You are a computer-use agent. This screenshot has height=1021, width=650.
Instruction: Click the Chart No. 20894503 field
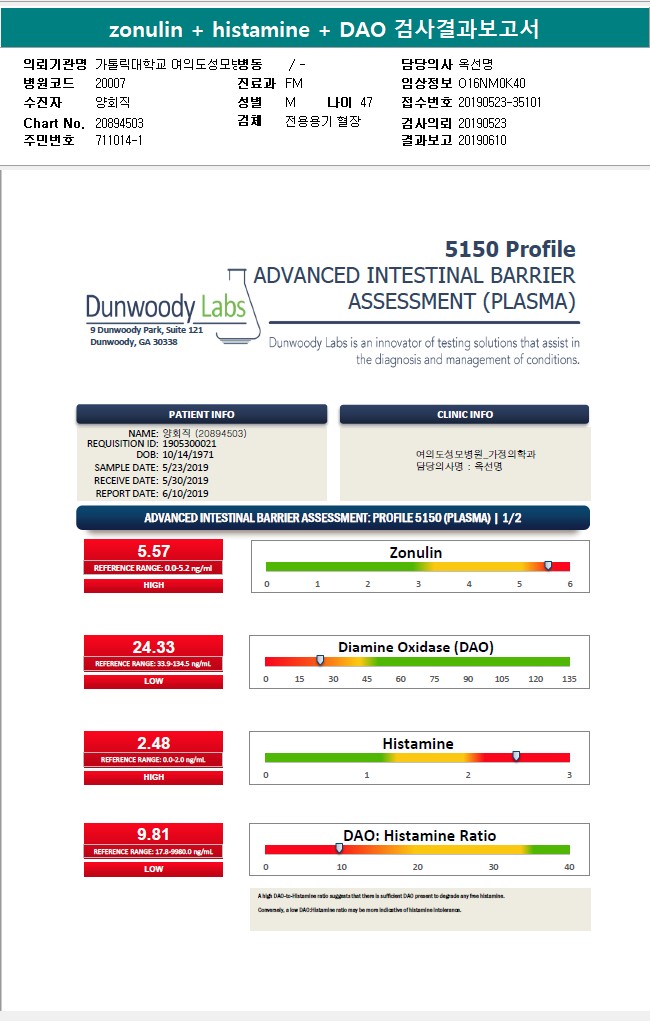83,123
